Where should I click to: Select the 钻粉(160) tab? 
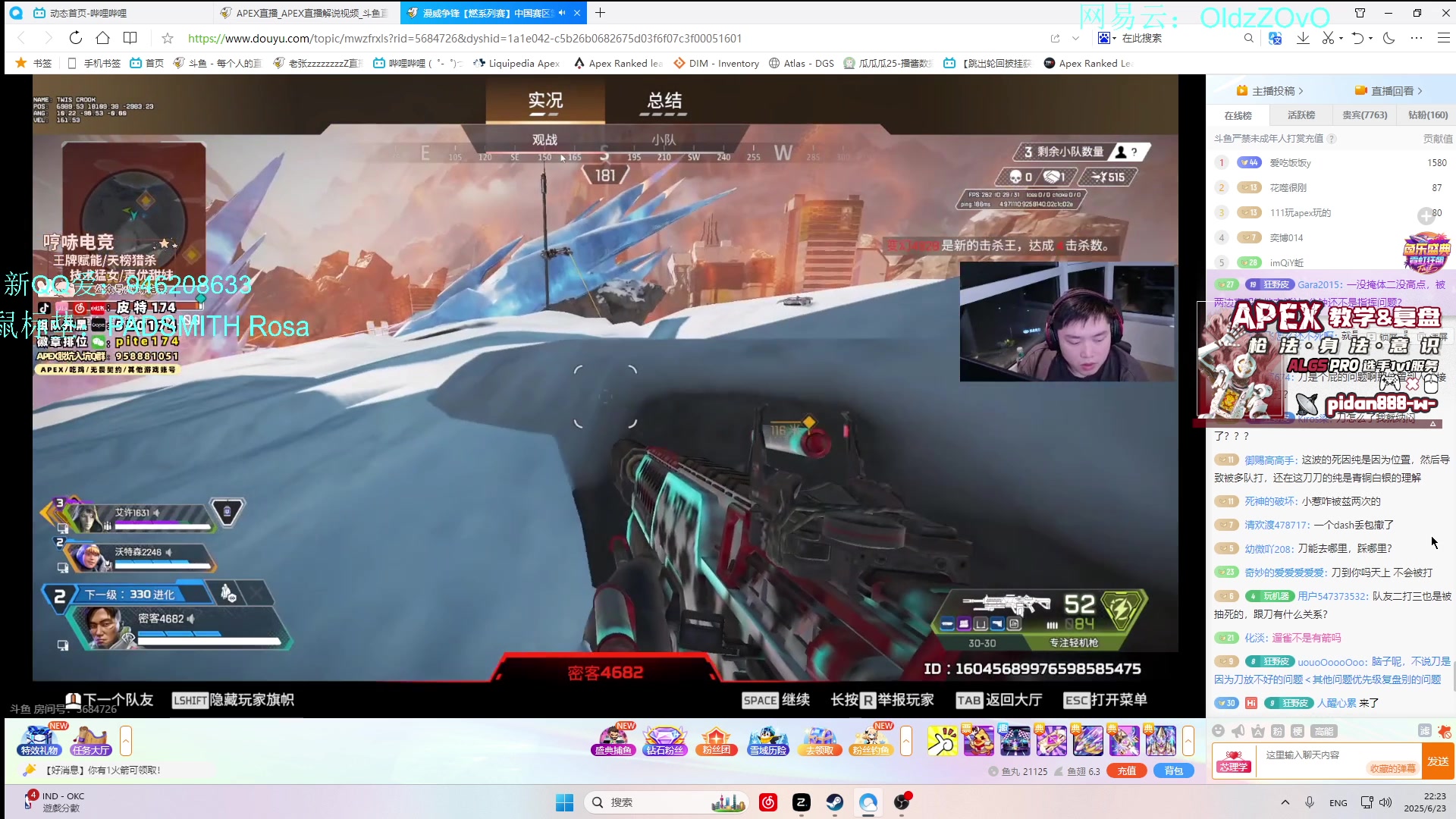[1427, 115]
